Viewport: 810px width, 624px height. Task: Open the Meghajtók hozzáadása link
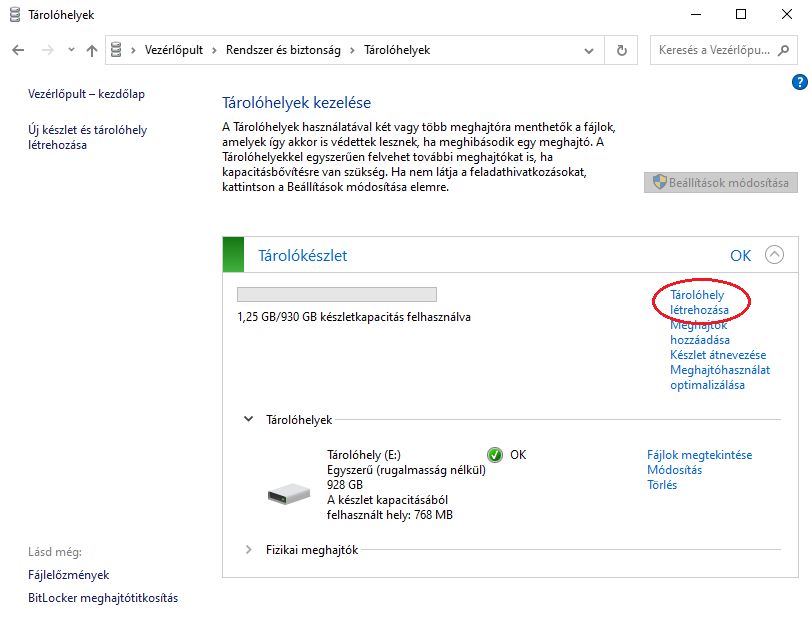[699, 333]
